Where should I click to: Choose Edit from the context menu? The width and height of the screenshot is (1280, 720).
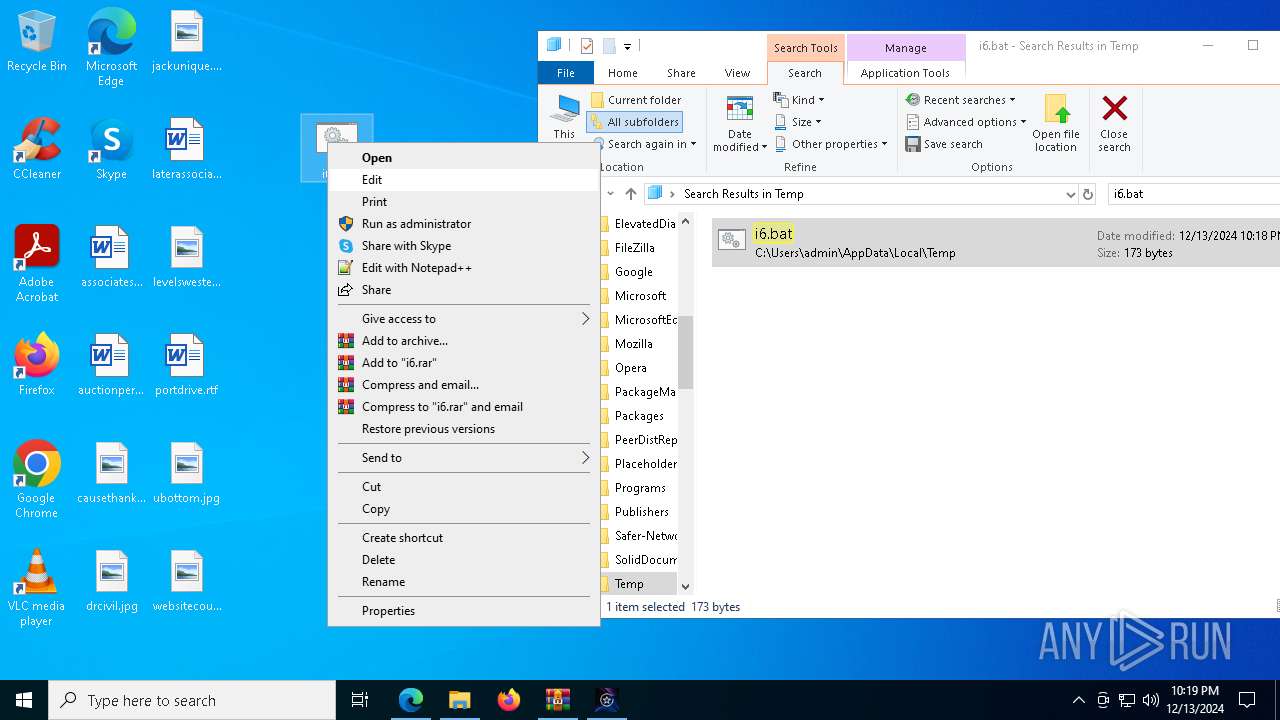(464, 180)
